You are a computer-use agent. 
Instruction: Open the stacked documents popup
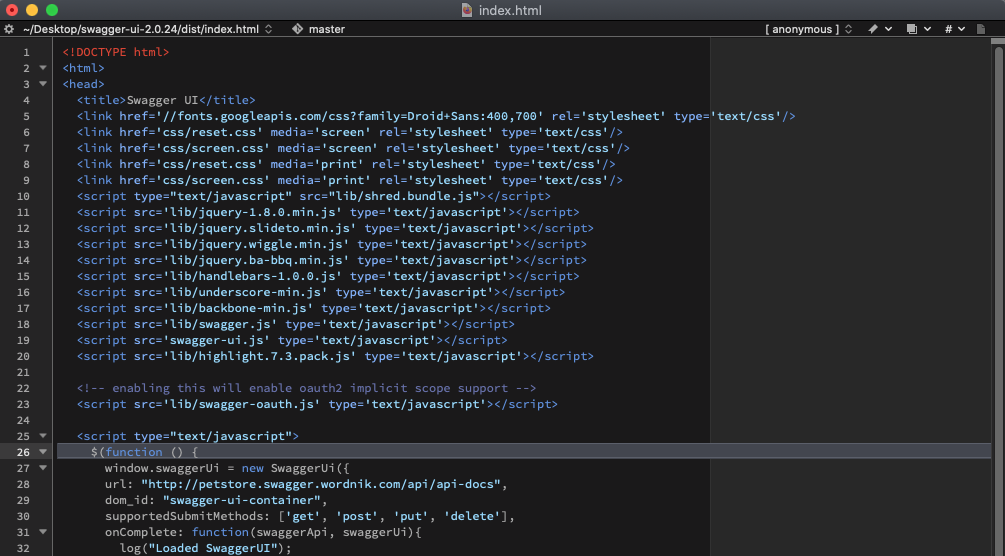point(918,29)
